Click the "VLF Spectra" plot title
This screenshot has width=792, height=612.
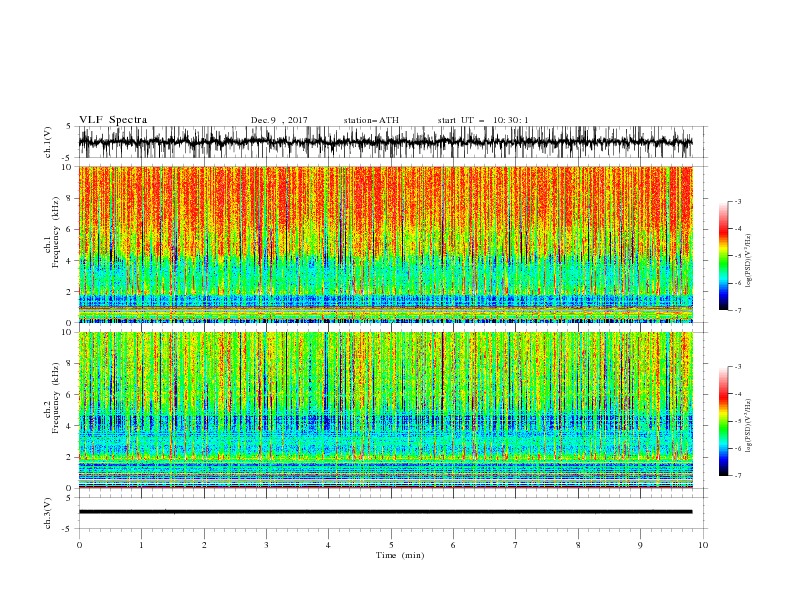(x=113, y=120)
